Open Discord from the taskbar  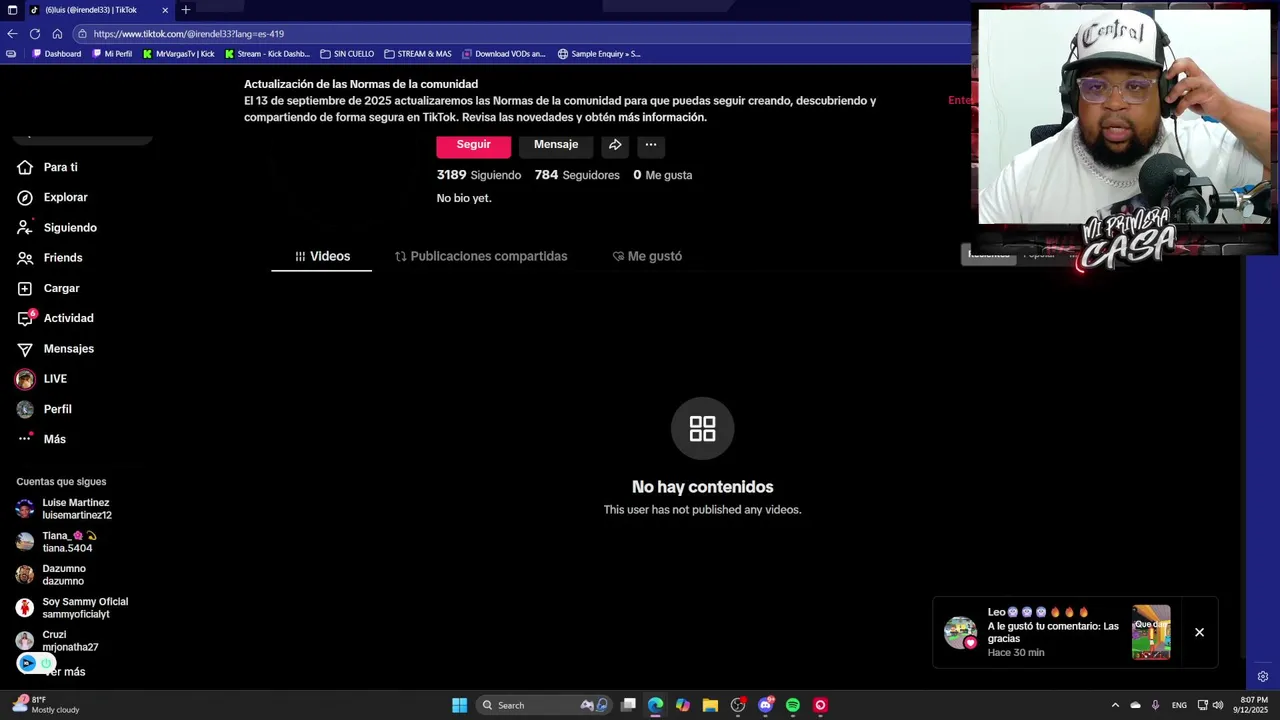point(766,705)
